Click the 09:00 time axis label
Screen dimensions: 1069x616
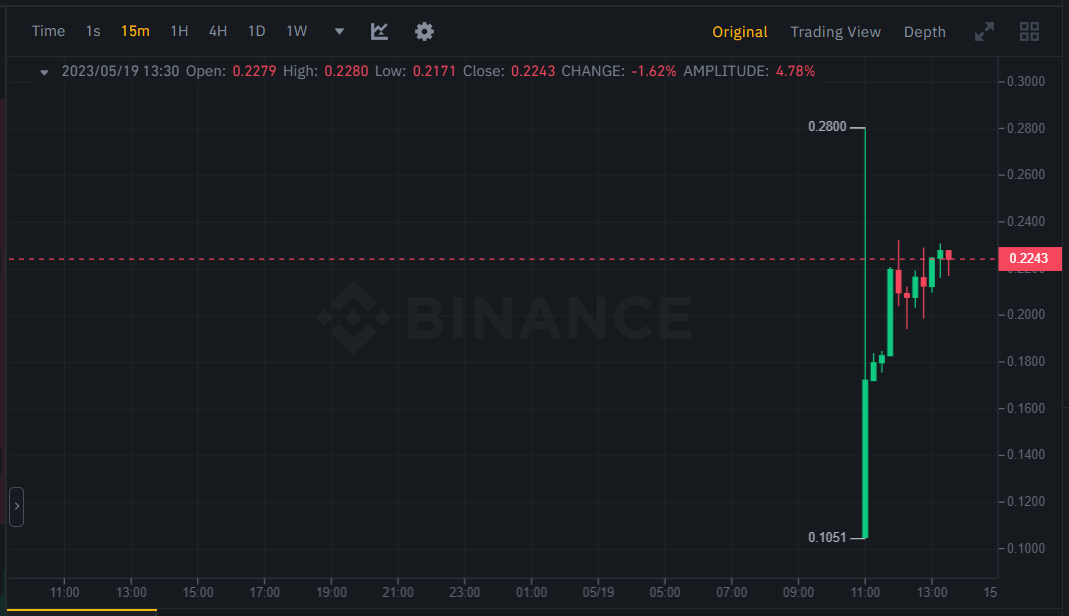point(798,593)
